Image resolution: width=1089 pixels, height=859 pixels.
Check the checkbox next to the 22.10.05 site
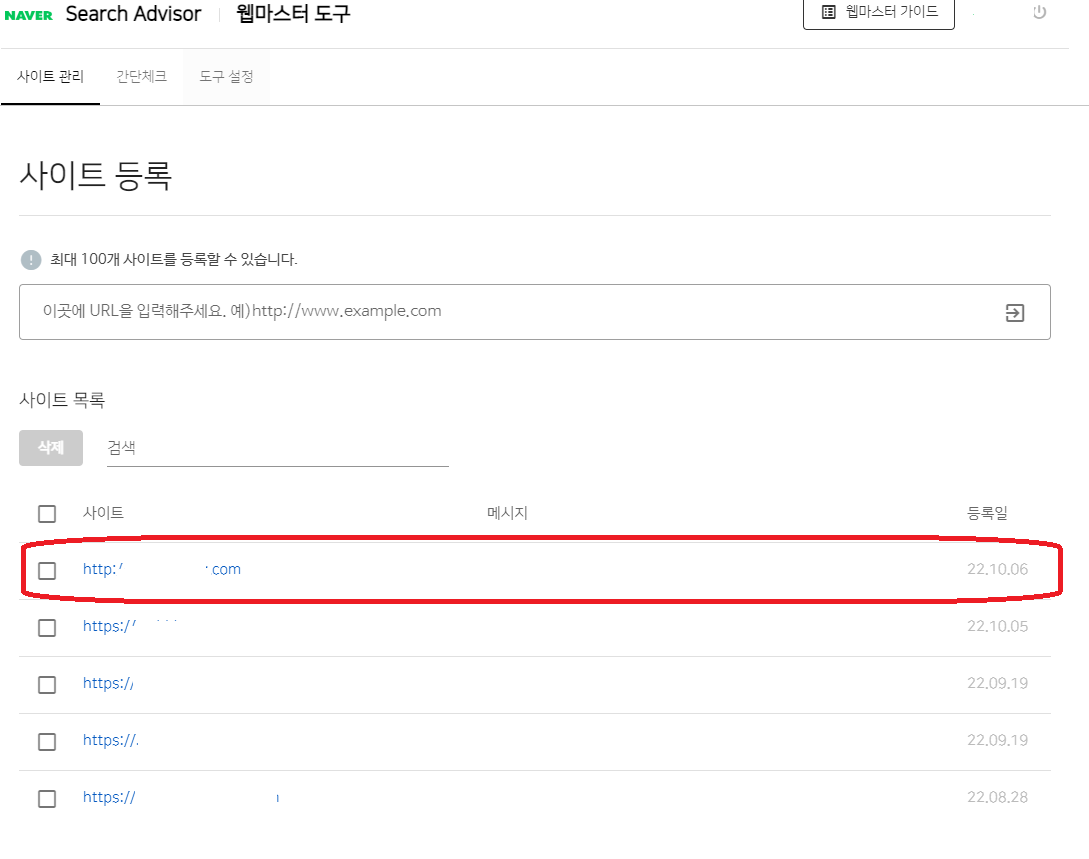click(x=46, y=628)
